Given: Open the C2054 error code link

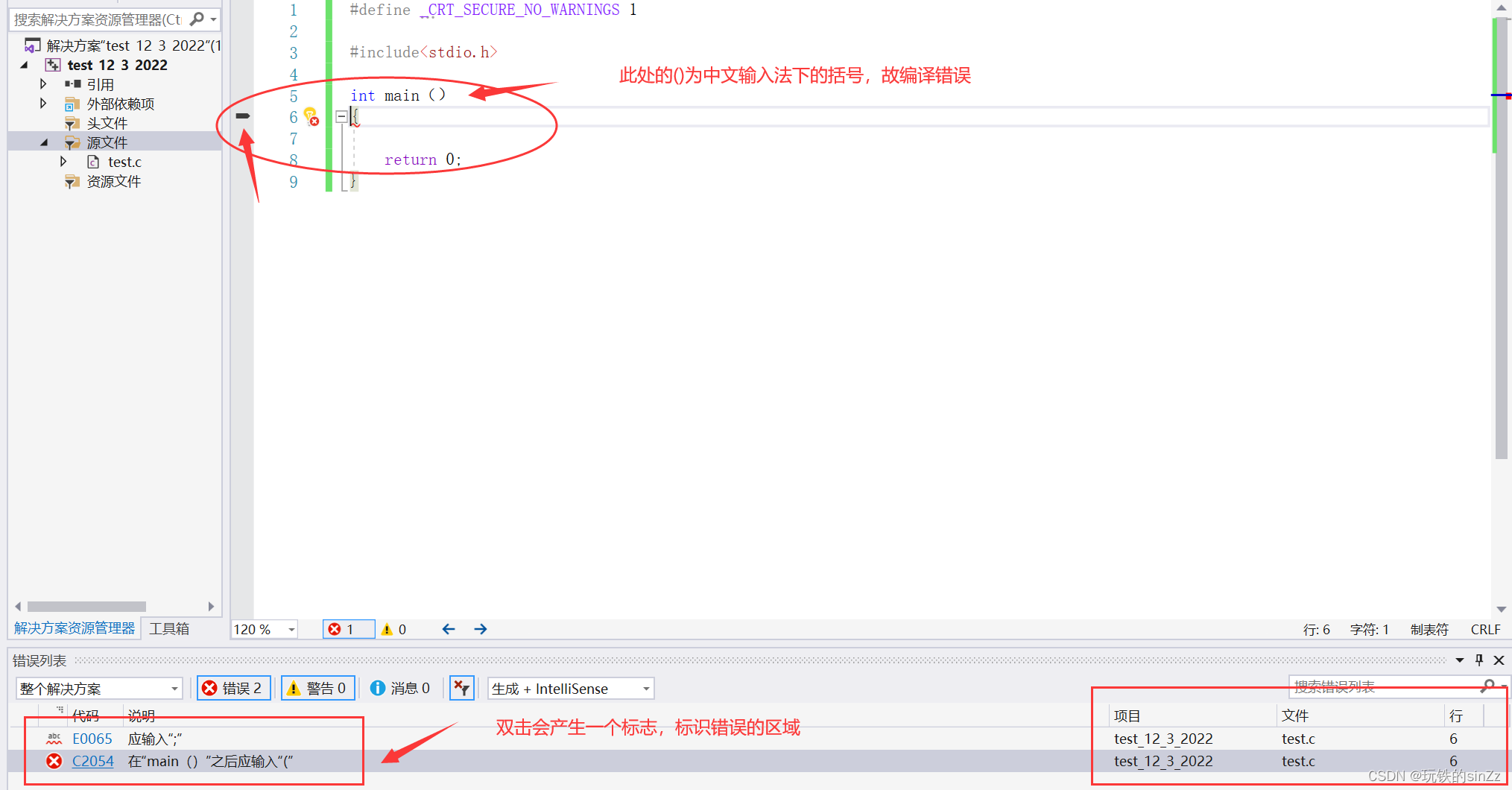Looking at the screenshot, I should tap(93, 761).
